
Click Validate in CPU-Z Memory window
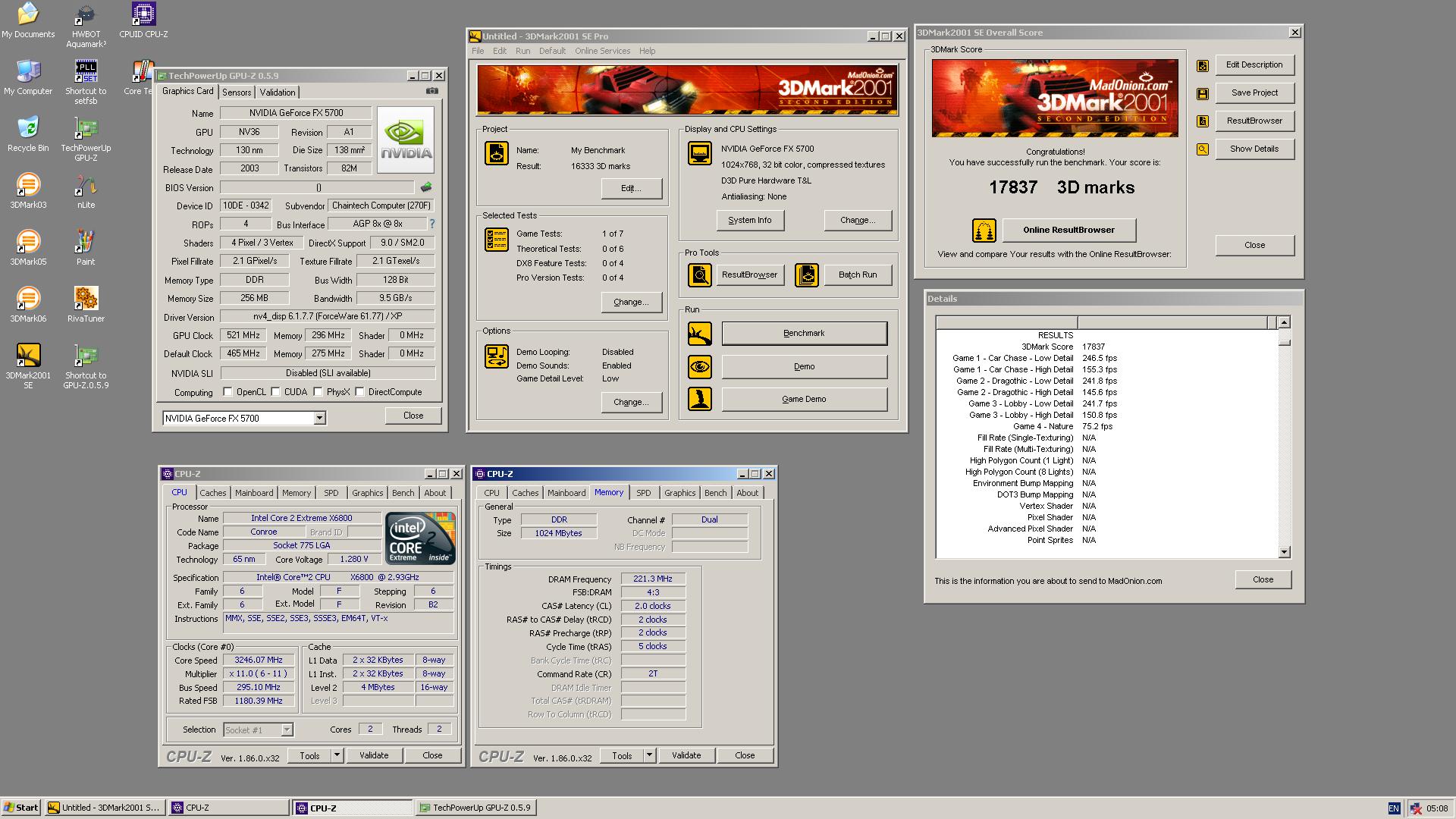[x=686, y=755]
